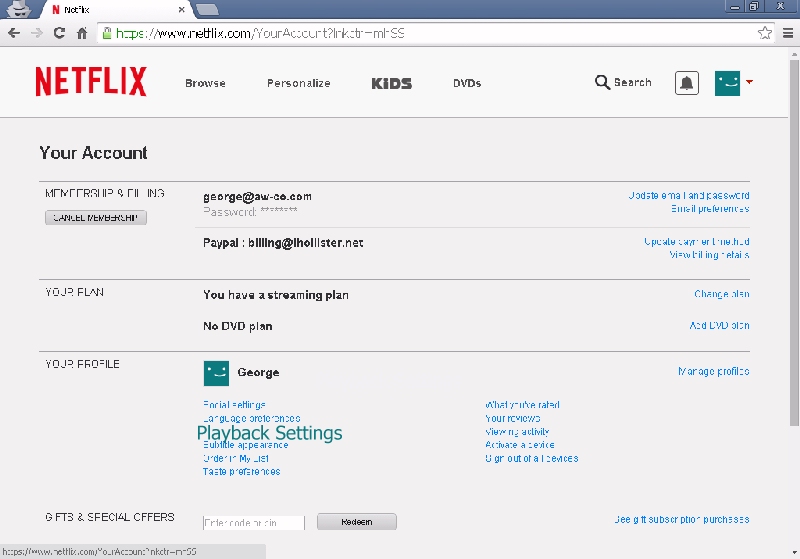This screenshot has width=800, height=559.
Task: Click George's profile avatar image
Action: (x=216, y=373)
